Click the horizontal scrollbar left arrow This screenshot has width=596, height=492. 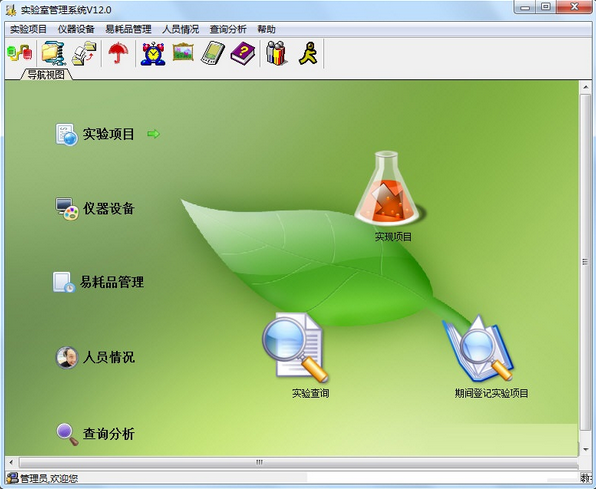pyautogui.click(x=11, y=462)
